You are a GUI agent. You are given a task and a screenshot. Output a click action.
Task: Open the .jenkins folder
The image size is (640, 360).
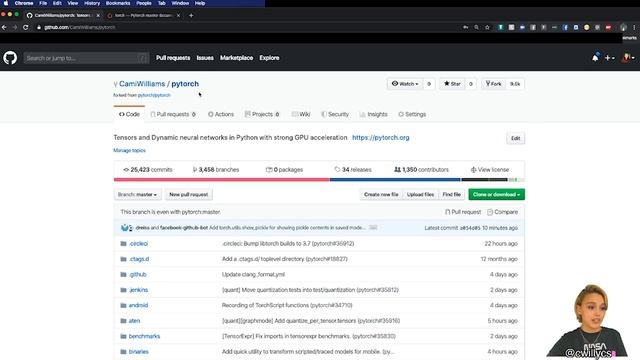tap(138, 290)
